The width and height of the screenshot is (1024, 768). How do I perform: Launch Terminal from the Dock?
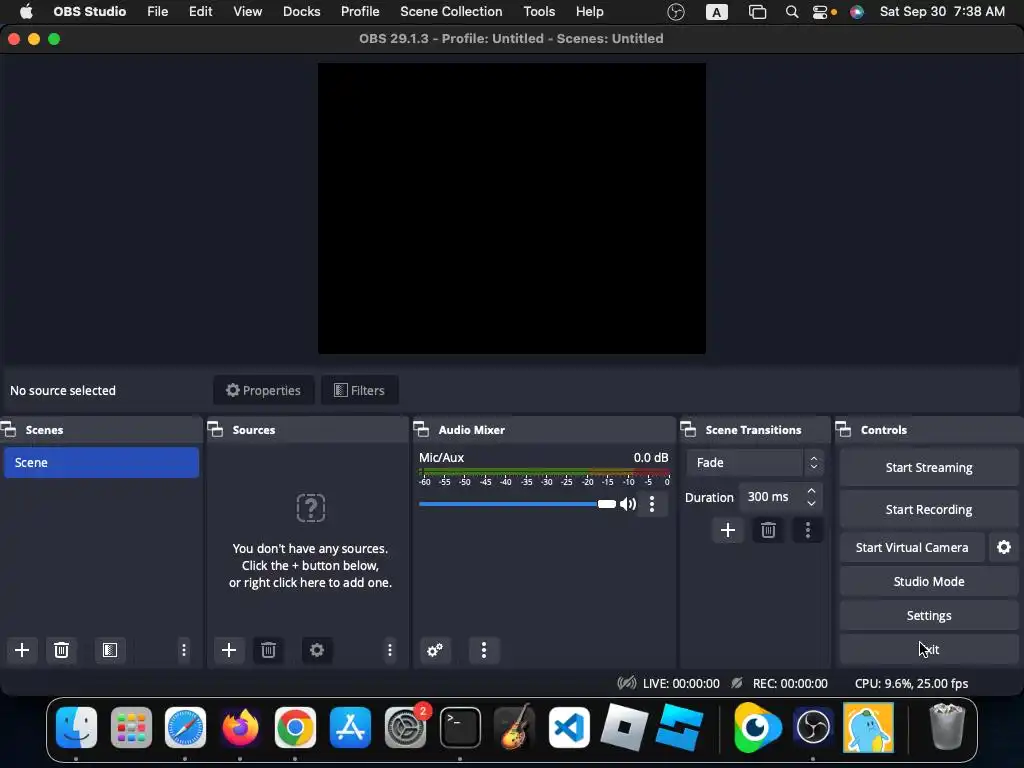460,727
